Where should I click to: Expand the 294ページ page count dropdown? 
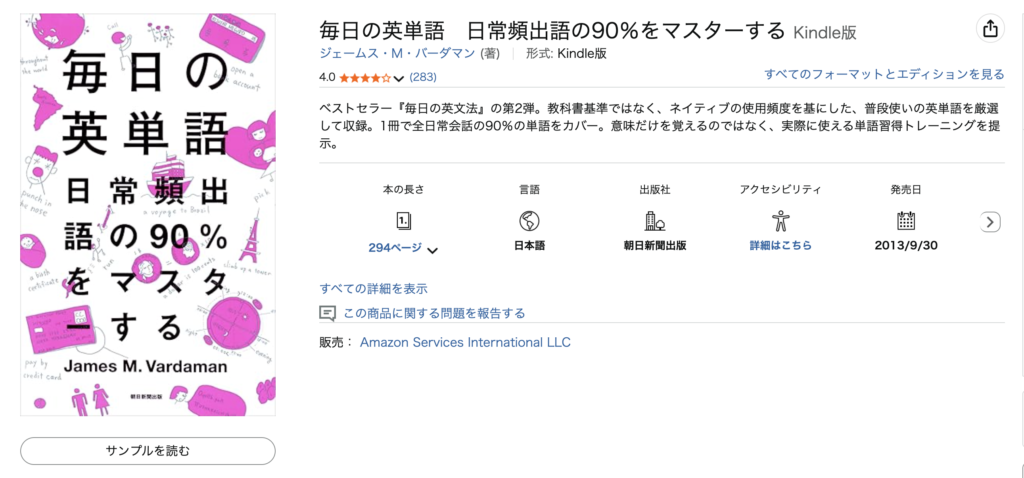tap(432, 249)
